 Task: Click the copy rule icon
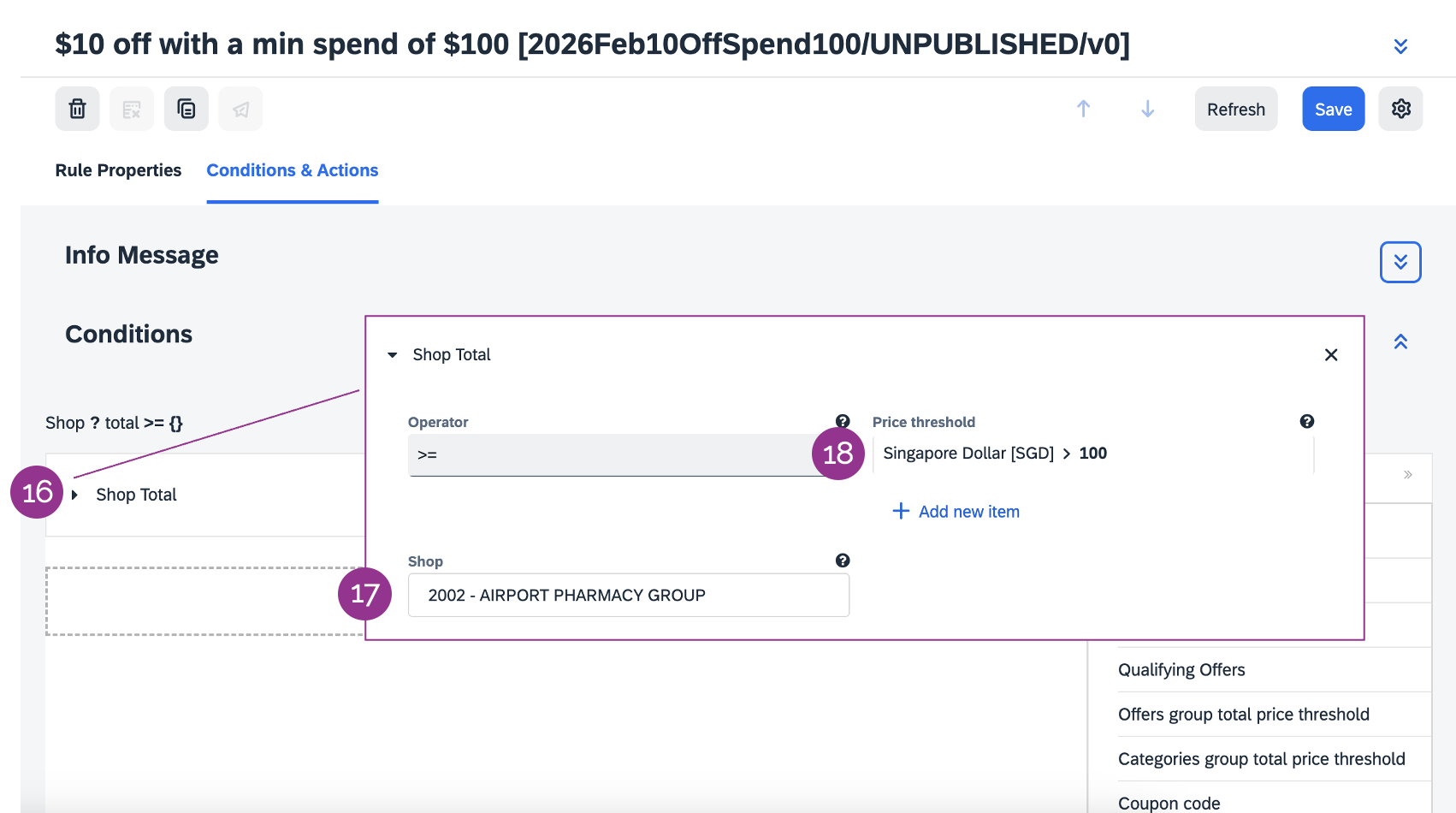[186, 109]
